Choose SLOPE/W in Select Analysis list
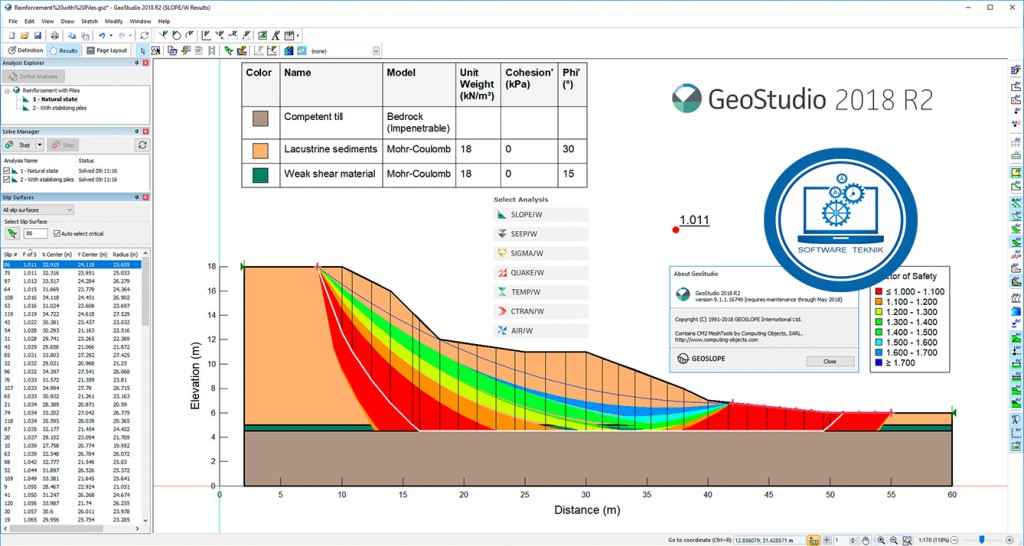Screen dimensions: 1024x546 pyautogui.click(x=541, y=215)
